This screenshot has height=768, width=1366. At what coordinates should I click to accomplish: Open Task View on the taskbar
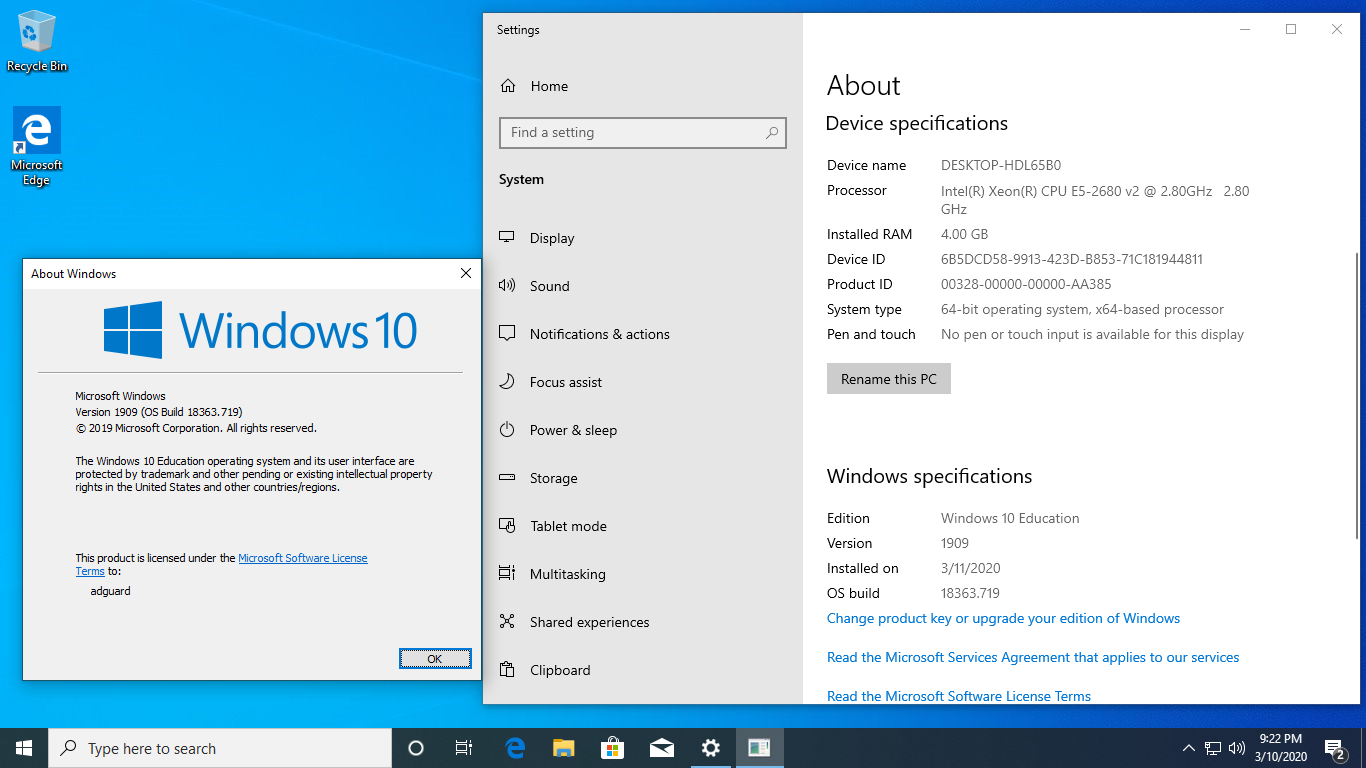pos(464,748)
